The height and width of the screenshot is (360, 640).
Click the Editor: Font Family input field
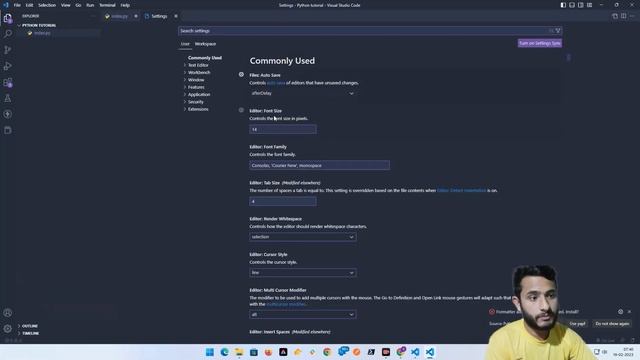(x=320, y=165)
